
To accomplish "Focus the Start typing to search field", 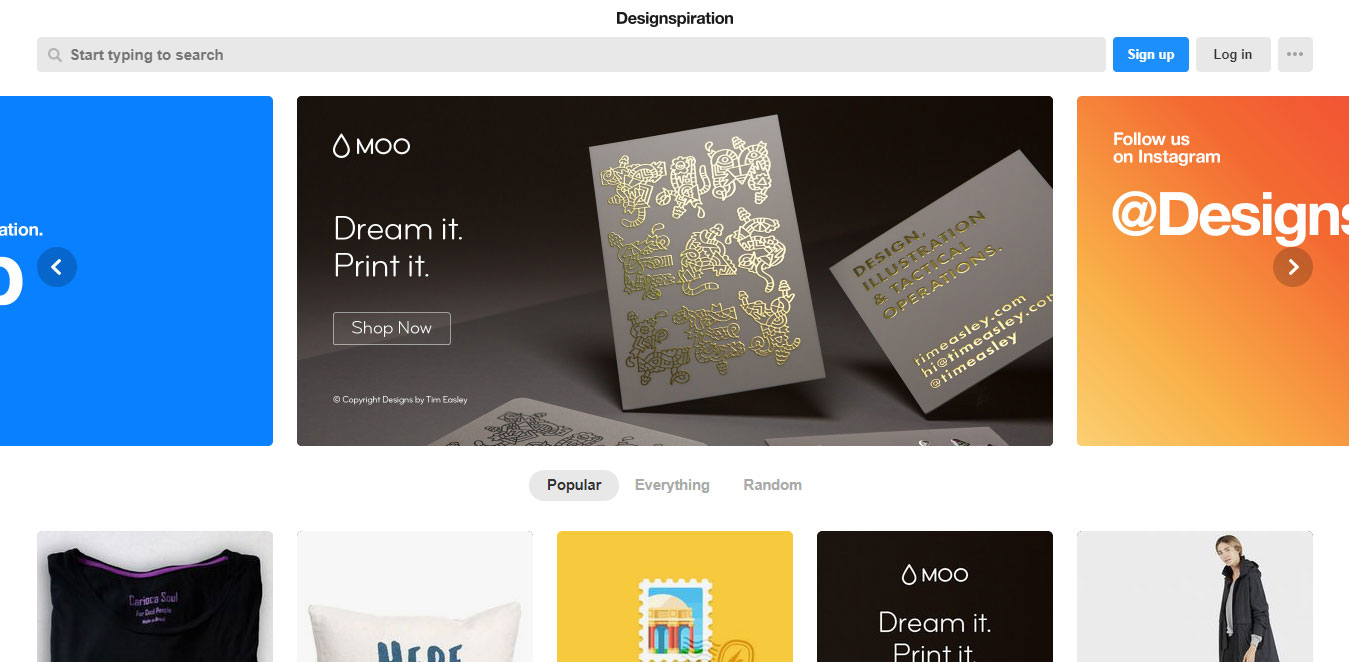I will (571, 54).
